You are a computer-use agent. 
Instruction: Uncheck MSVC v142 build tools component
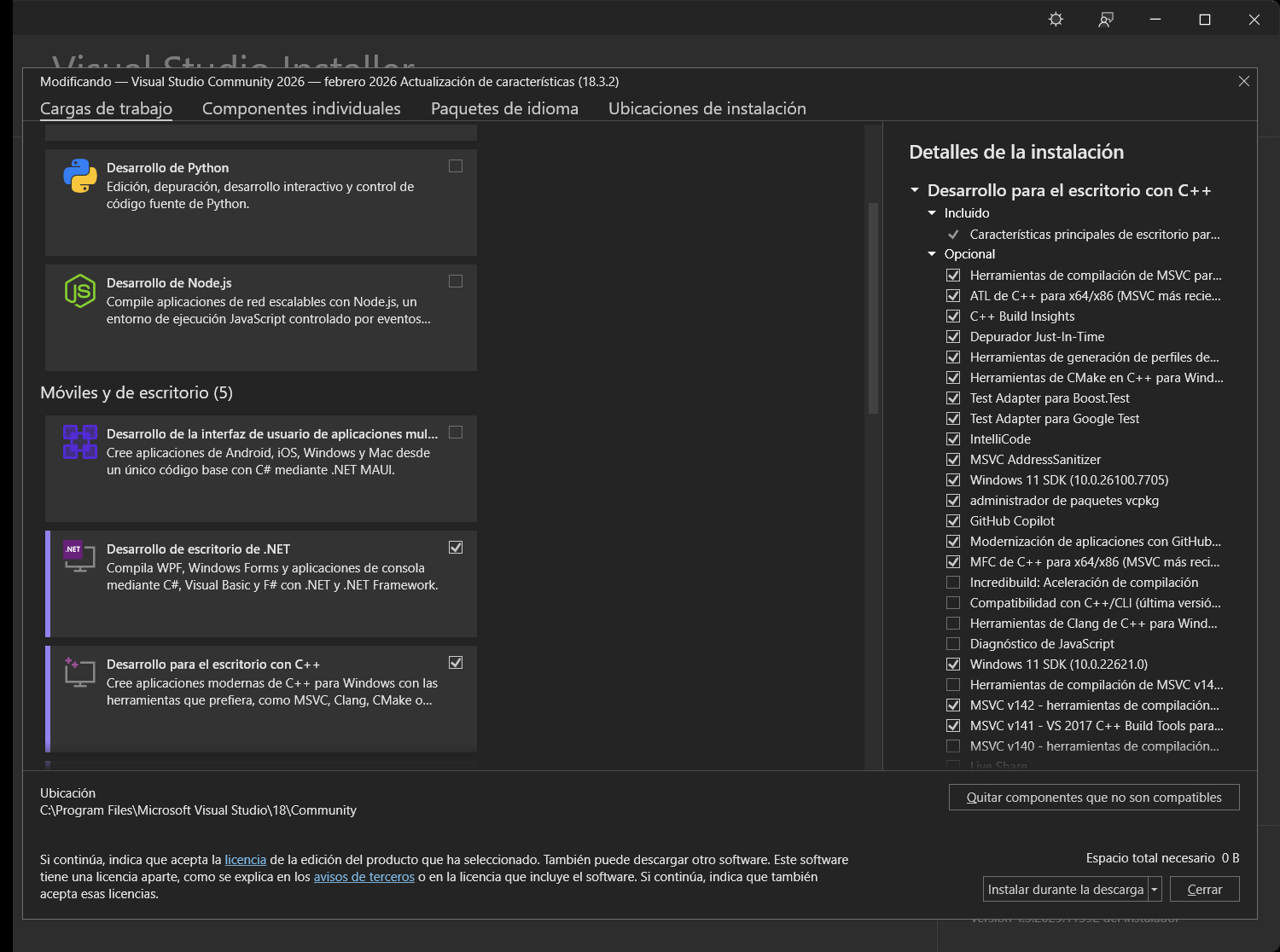[x=953, y=705]
